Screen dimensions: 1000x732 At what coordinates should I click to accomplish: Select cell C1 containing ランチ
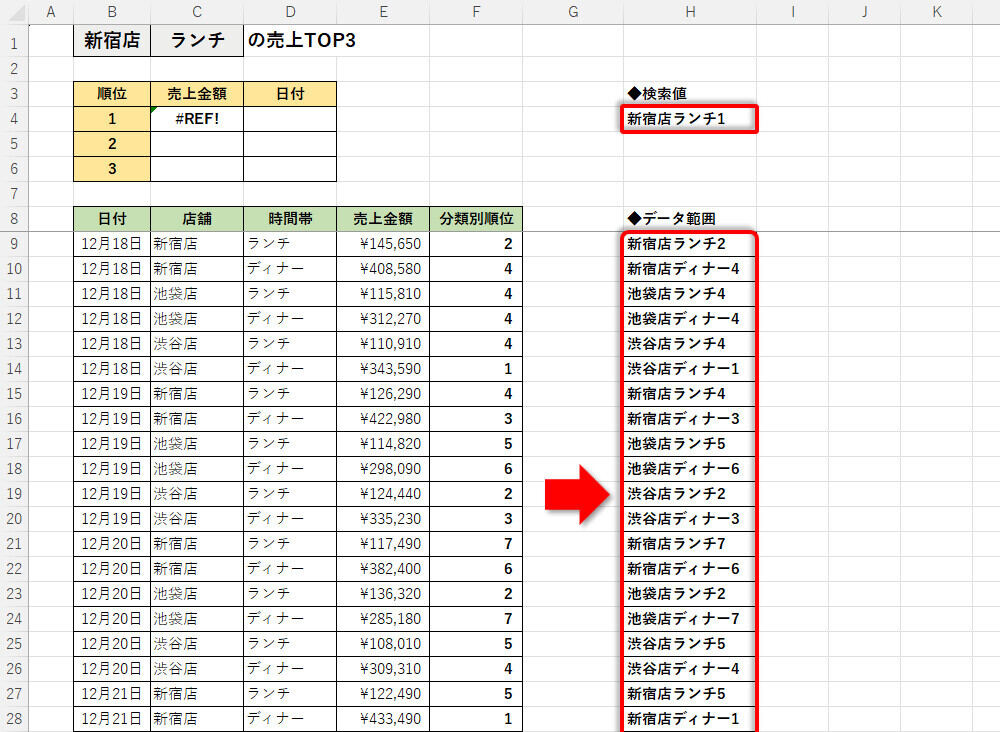pyautogui.click(x=197, y=40)
